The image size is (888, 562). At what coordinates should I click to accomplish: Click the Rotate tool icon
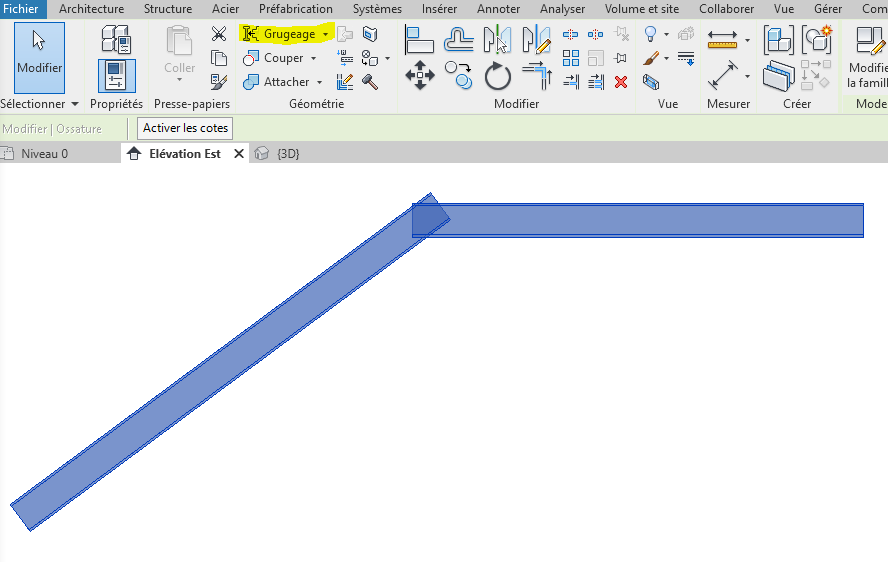pos(497,75)
